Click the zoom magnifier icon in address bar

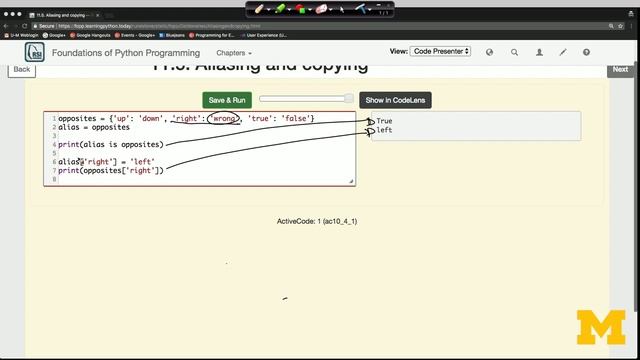pos(611,26)
